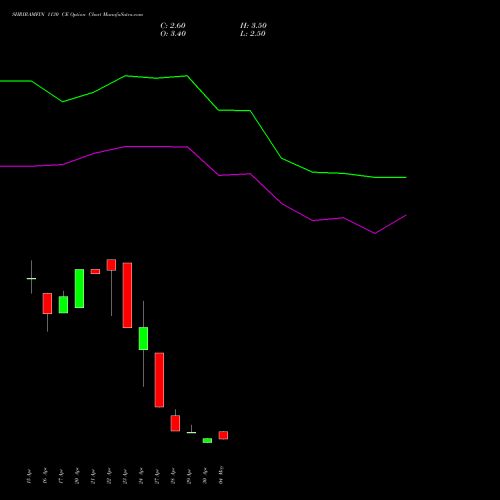Select the low value L: 2.50
Image resolution: width=500 pixels, height=500 pixels.
(253, 34)
